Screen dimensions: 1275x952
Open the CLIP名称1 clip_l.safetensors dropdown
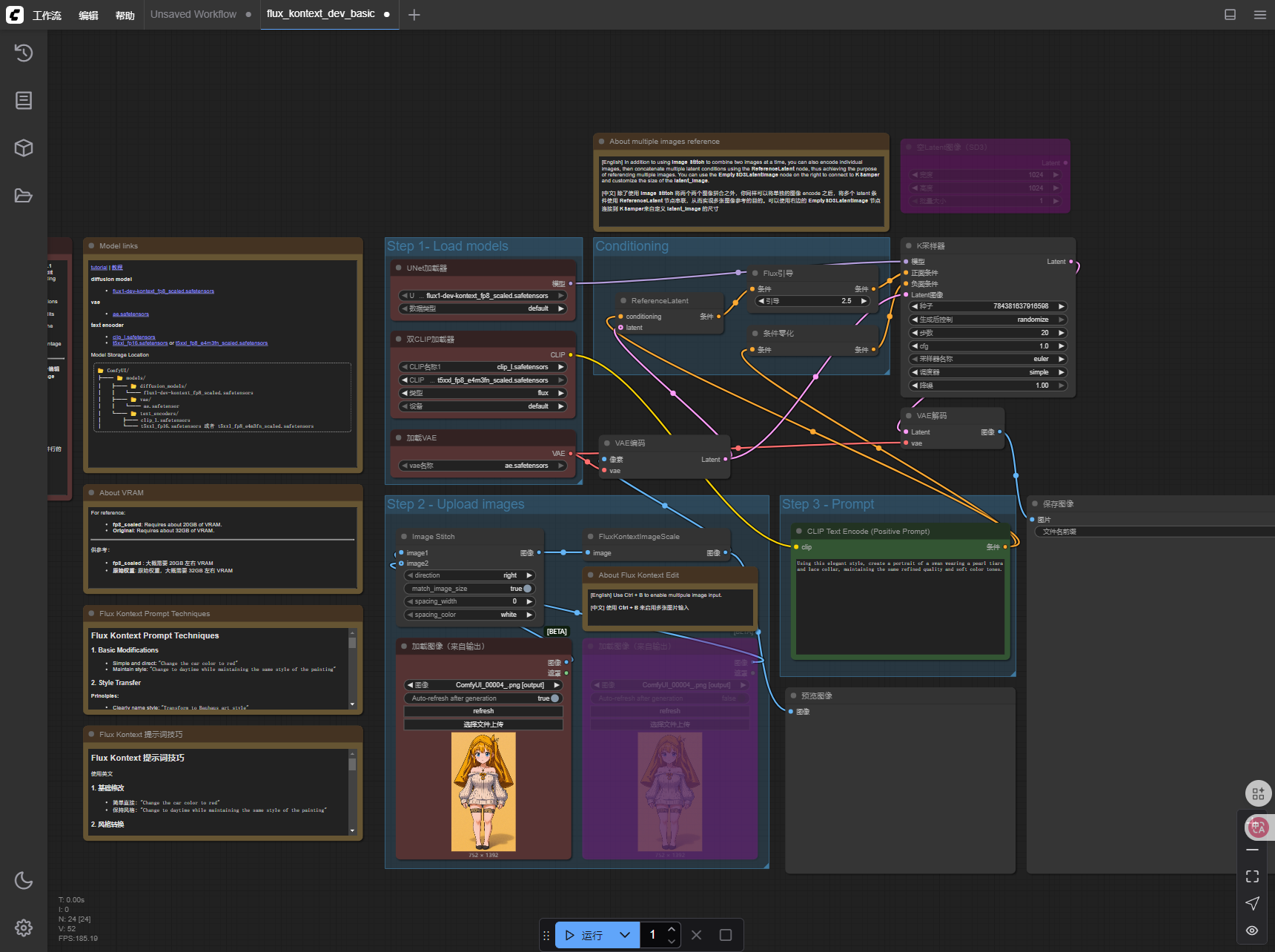tap(483, 367)
